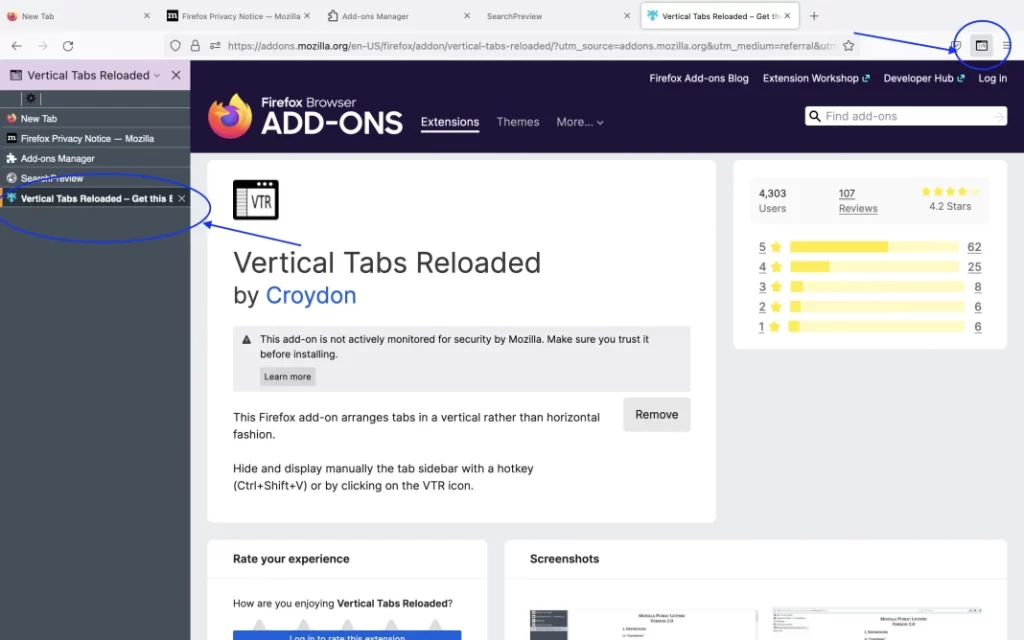1024x640 pixels.
Task: Go back with the browser back arrow
Action: coord(16,46)
